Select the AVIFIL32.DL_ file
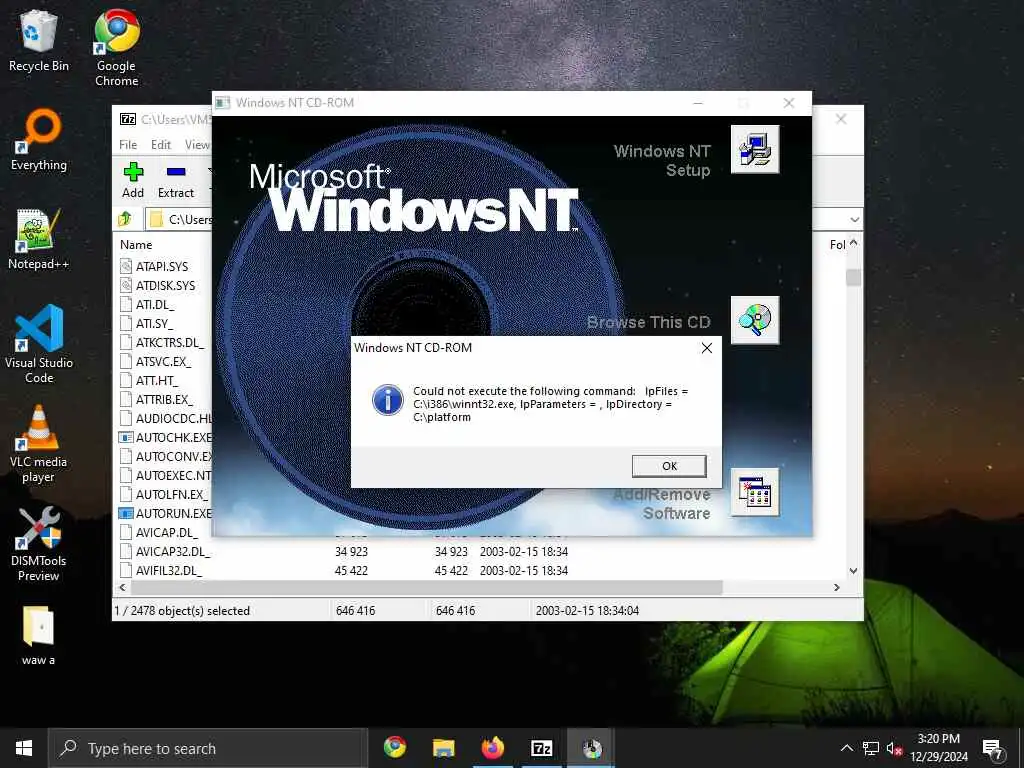 click(169, 570)
